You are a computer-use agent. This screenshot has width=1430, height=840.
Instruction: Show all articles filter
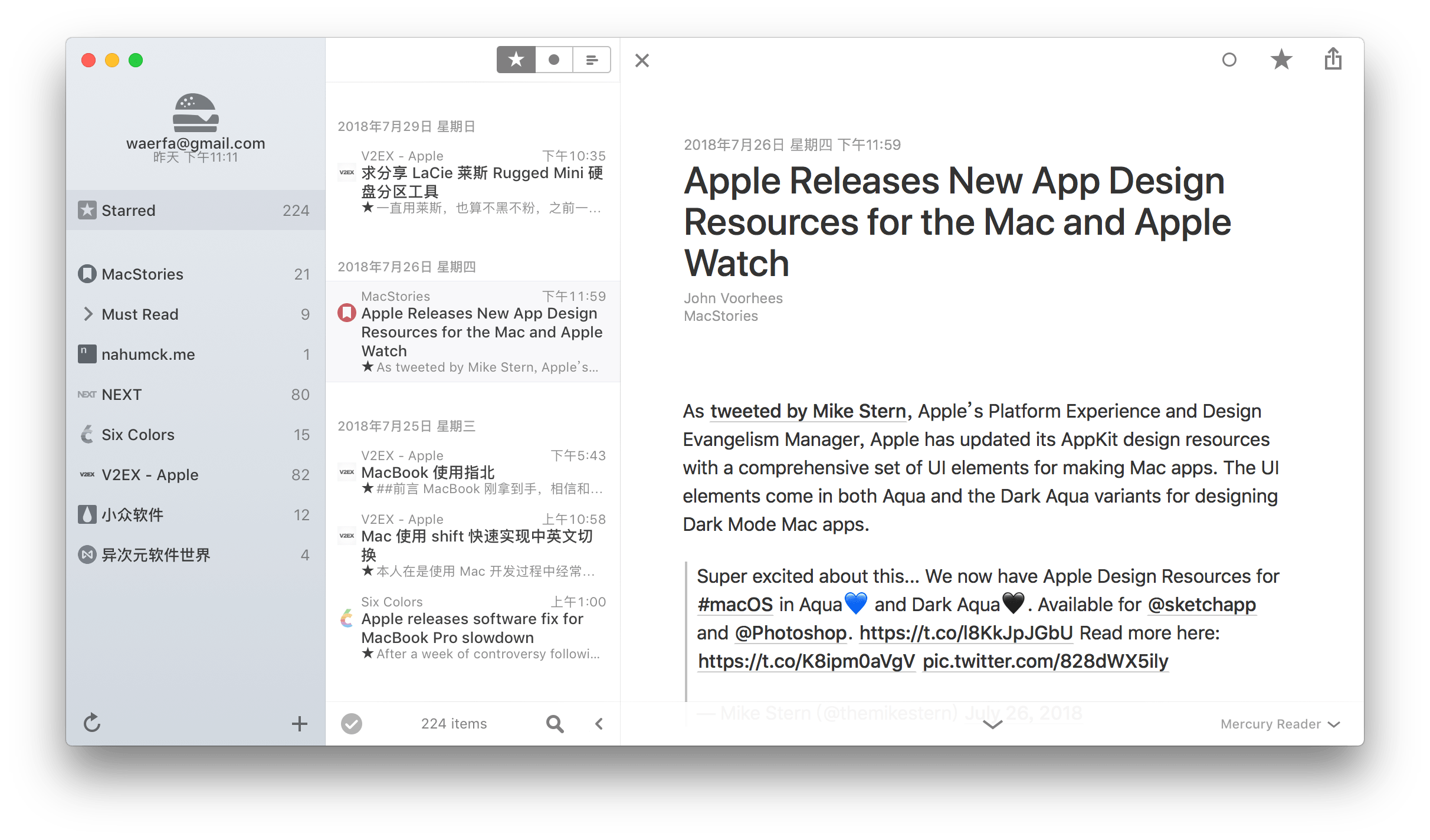click(592, 60)
